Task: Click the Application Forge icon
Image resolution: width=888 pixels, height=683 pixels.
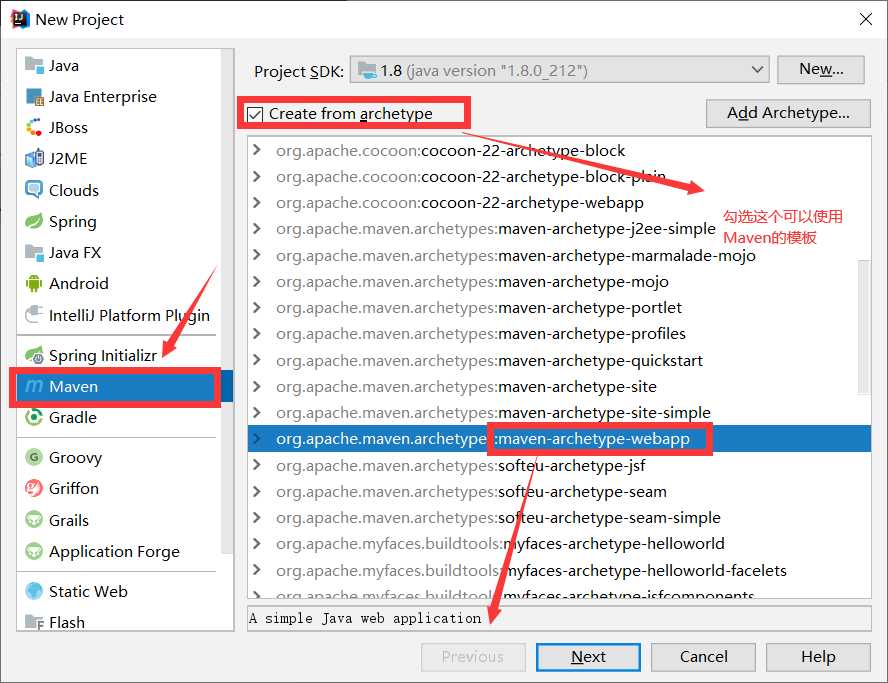Action: 34,551
